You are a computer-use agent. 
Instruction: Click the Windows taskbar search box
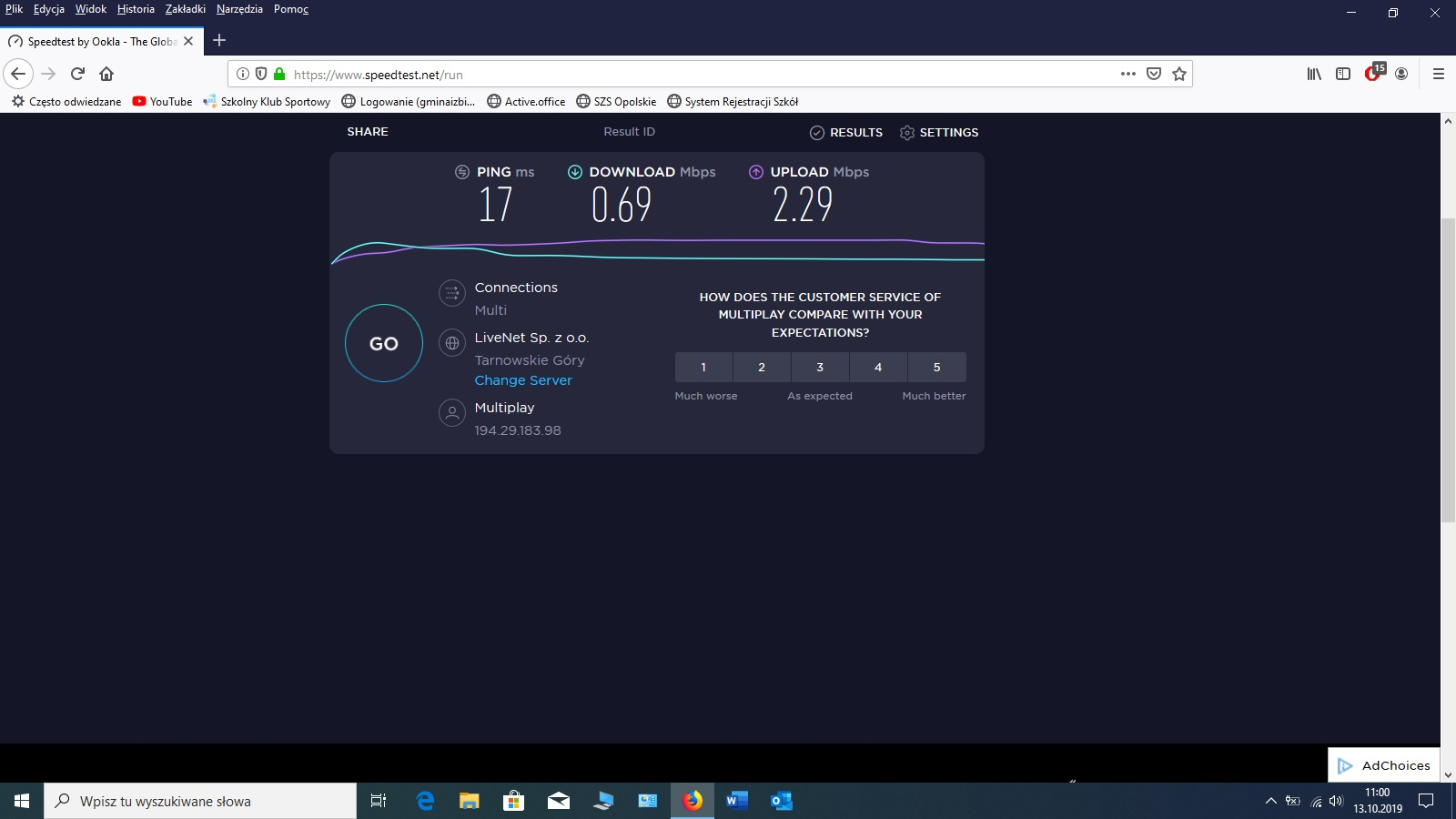click(200, 801)
